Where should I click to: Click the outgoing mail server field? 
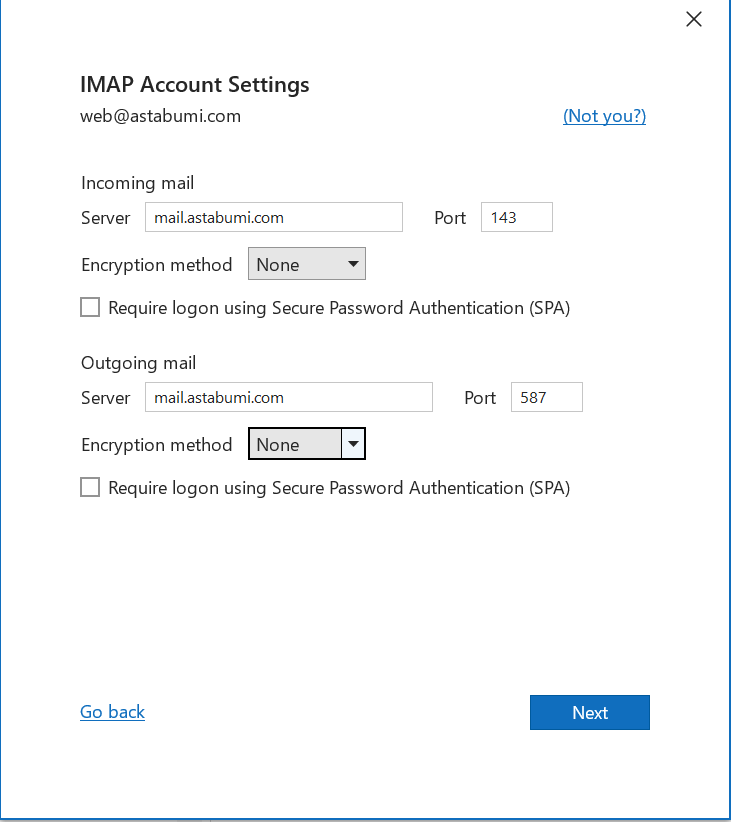[x=288, y=397]
